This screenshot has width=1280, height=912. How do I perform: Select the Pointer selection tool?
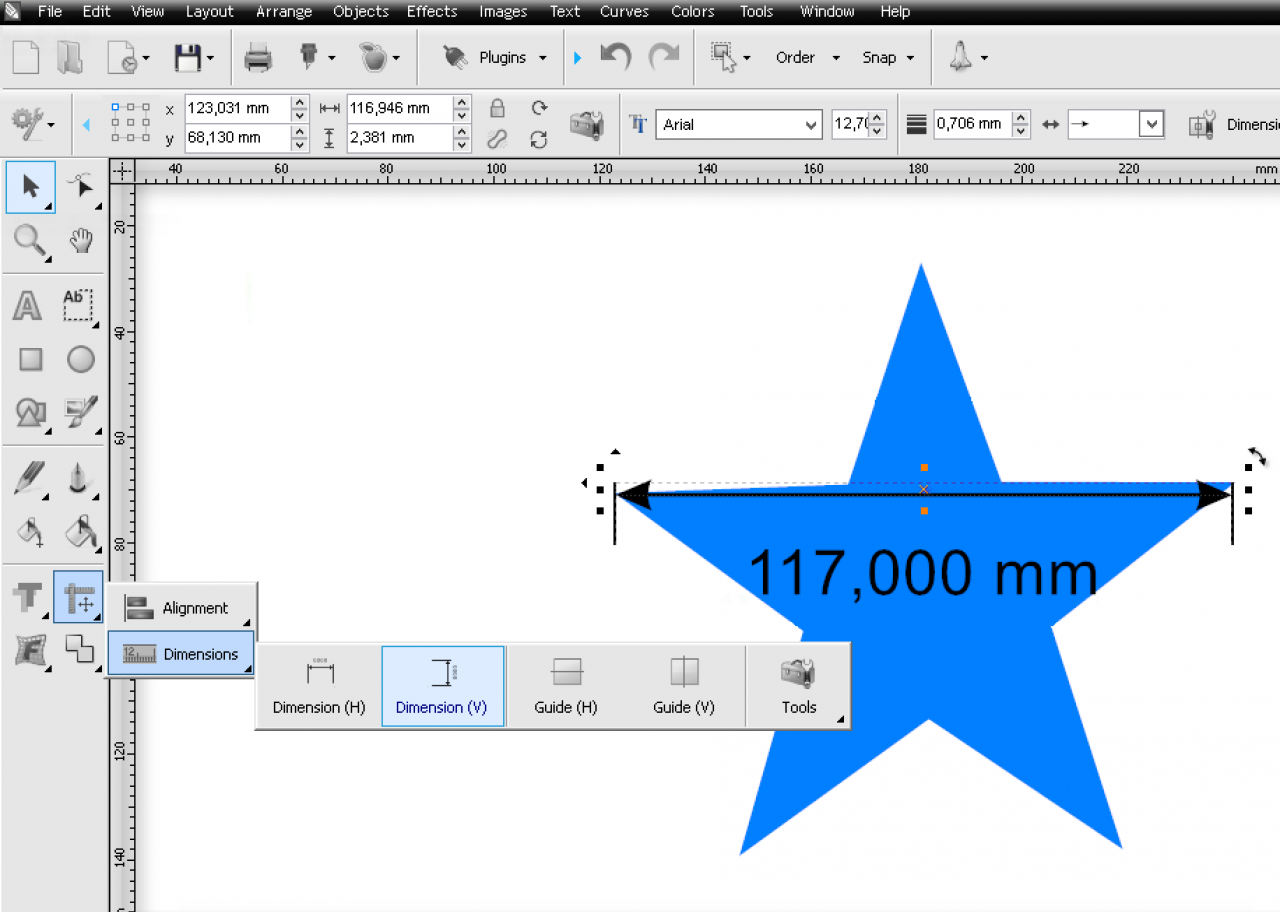click(30, 187)
